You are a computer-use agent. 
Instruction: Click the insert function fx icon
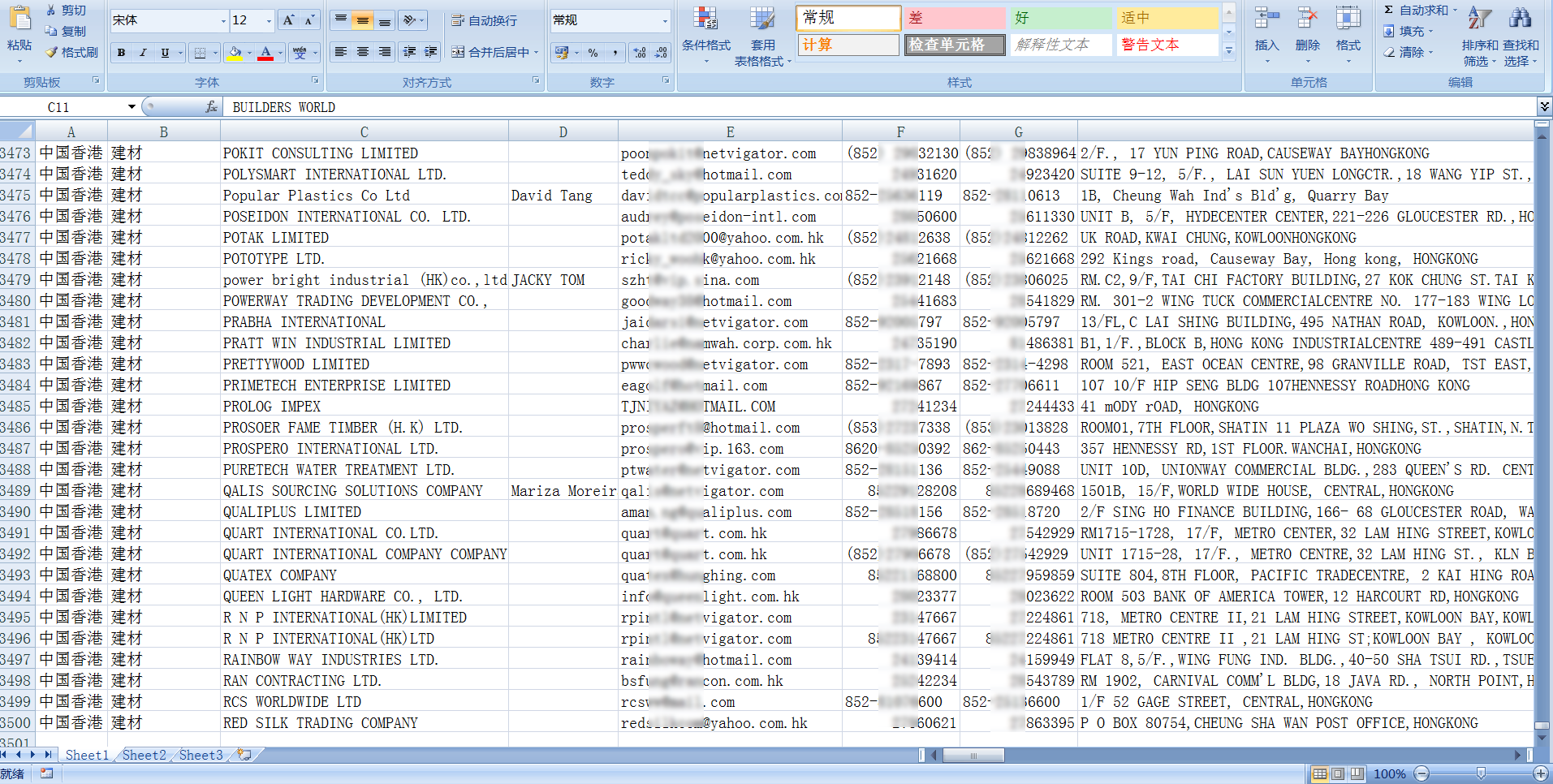(x=211, y=107)
